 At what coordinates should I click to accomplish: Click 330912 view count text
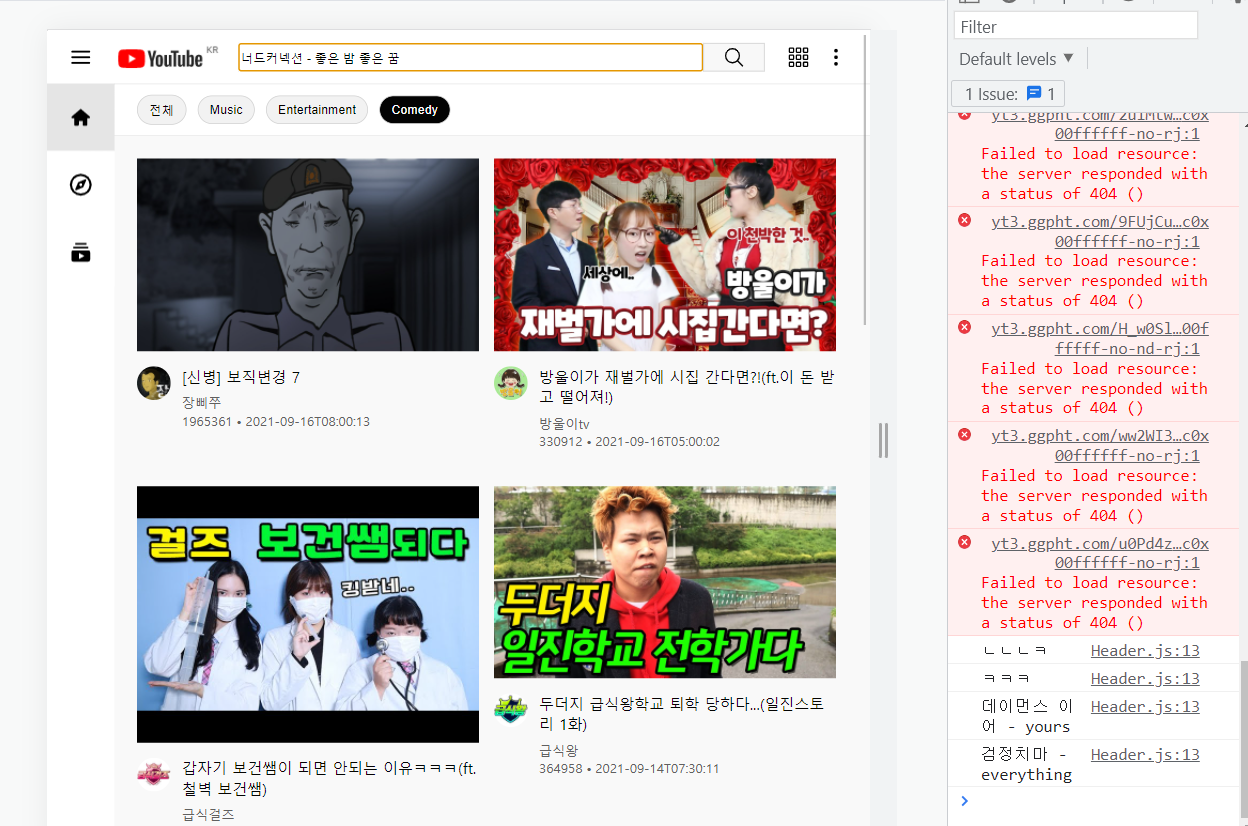click(560, 442)
